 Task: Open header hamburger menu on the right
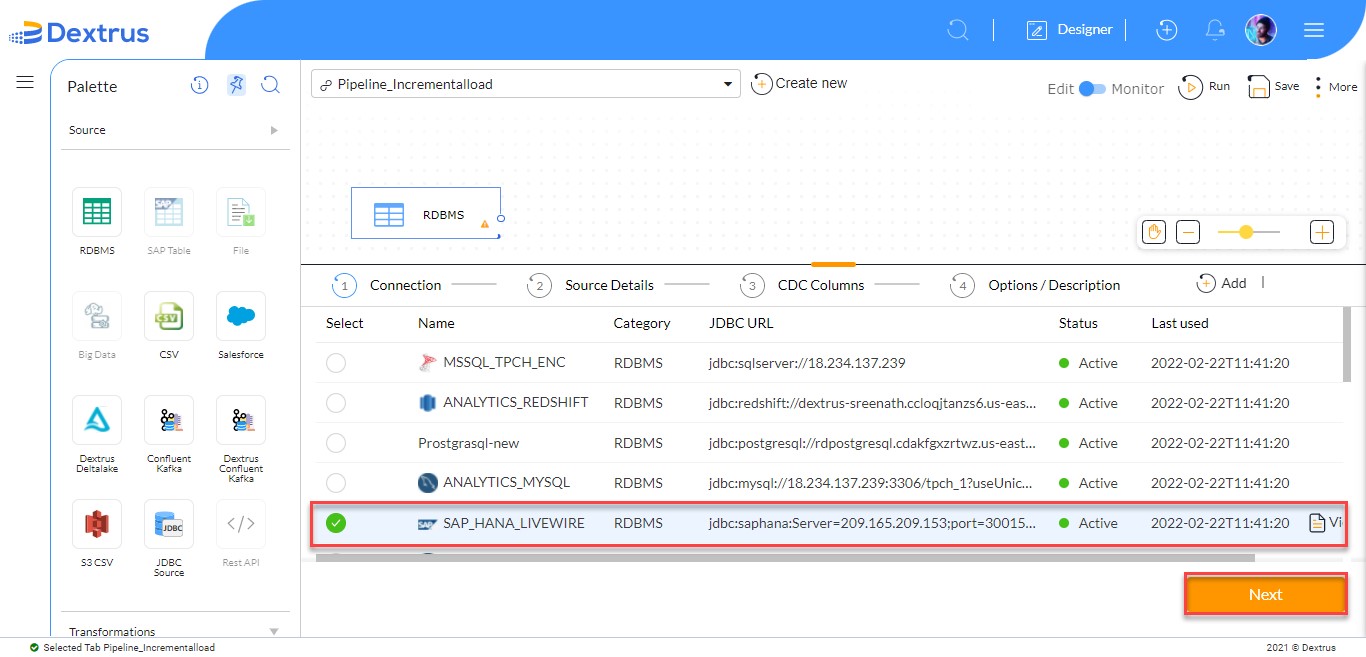click(x=1314, y=30)
